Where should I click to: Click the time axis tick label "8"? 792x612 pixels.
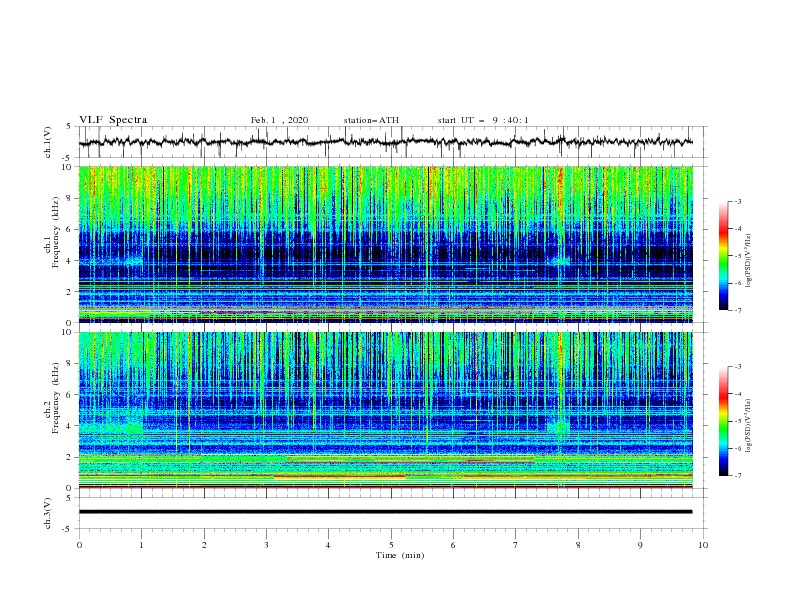578,545
